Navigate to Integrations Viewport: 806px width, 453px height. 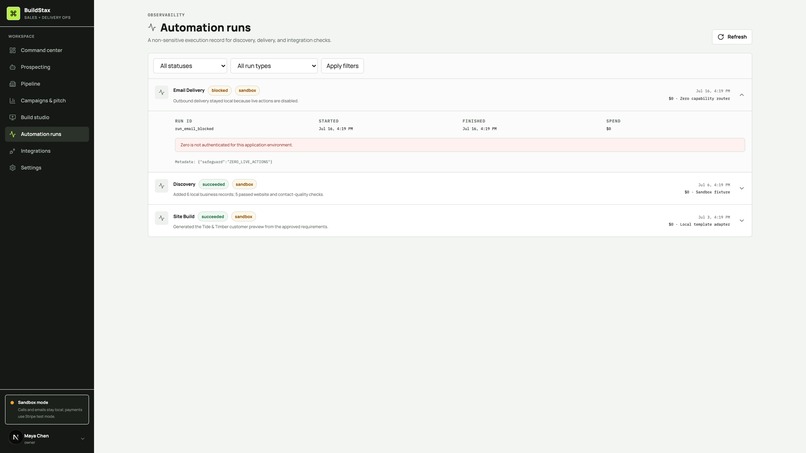click(x=47, y=151)
